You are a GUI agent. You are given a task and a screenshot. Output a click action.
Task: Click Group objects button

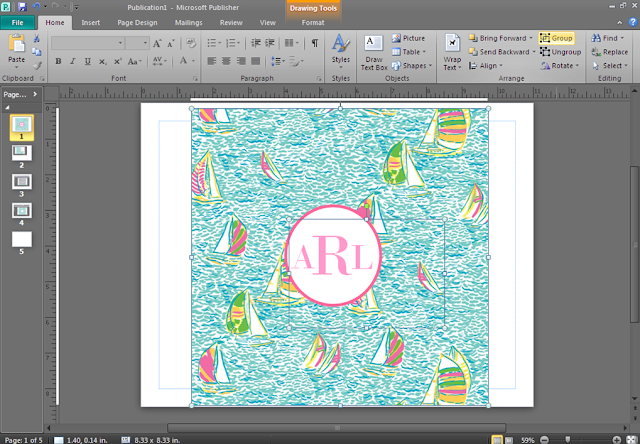(556, 38)
